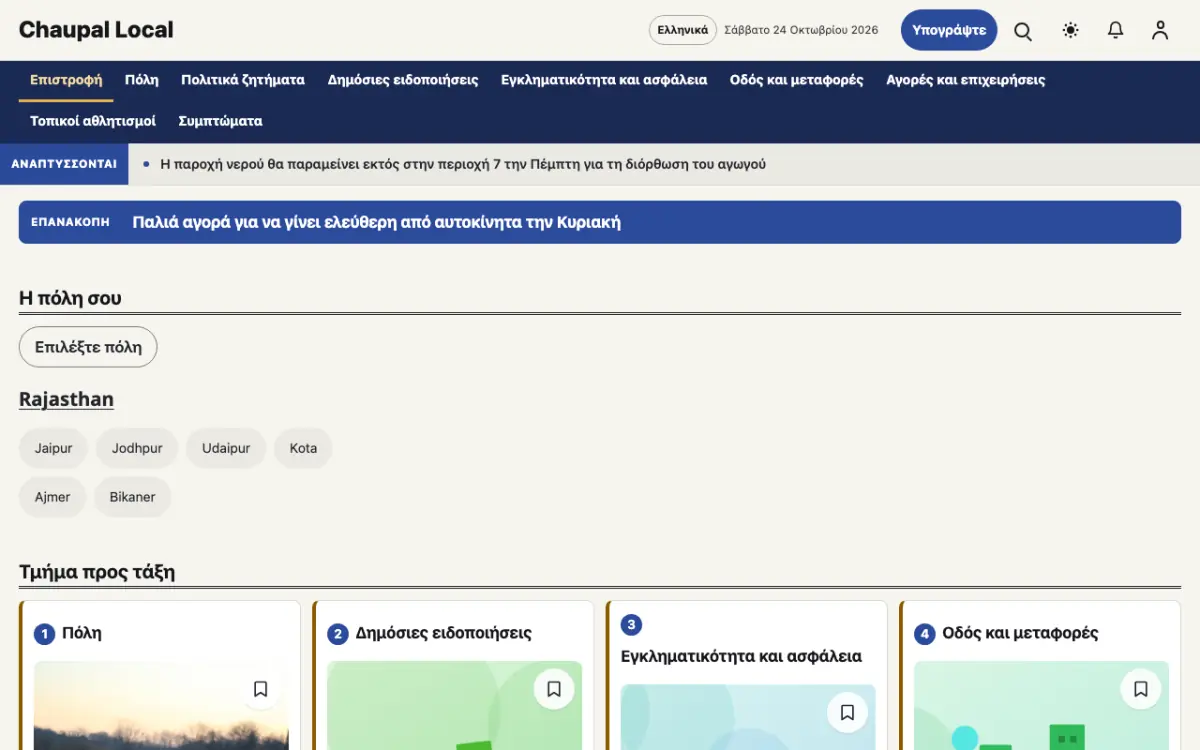Open the Πόλη navigation item

point(142,80)
